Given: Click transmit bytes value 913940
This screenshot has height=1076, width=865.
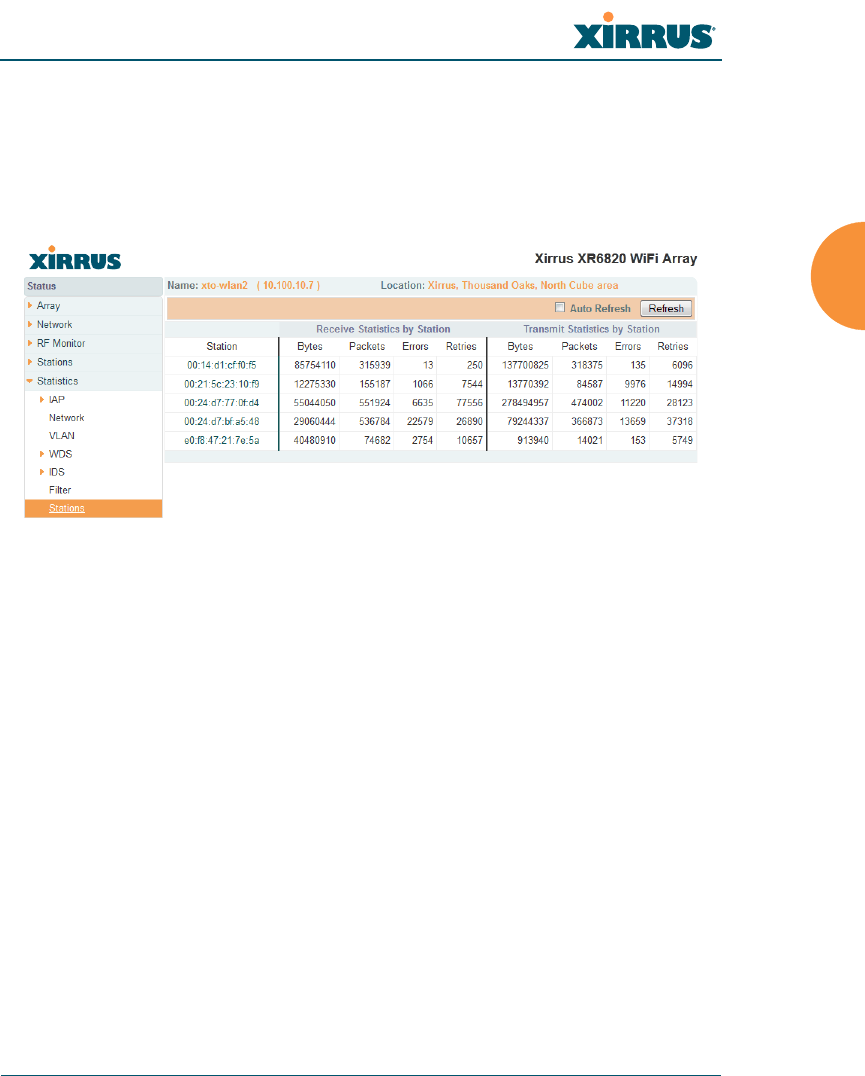Looking at the screenshot, I should [533, 441].
